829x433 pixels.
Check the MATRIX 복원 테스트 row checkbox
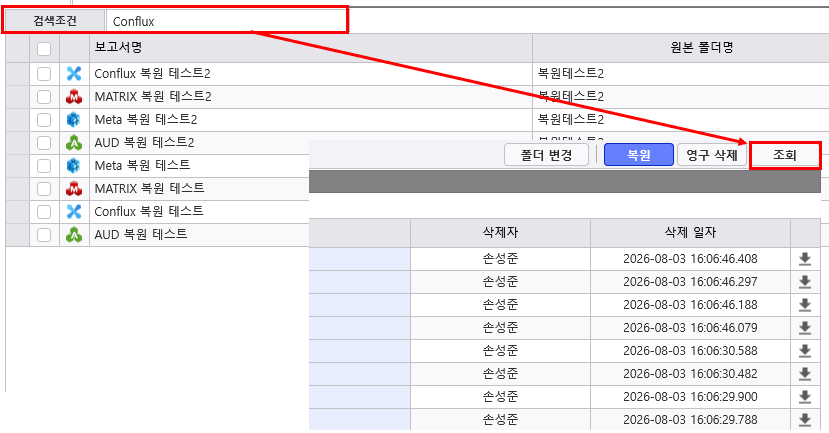click(x=44, y=189)
